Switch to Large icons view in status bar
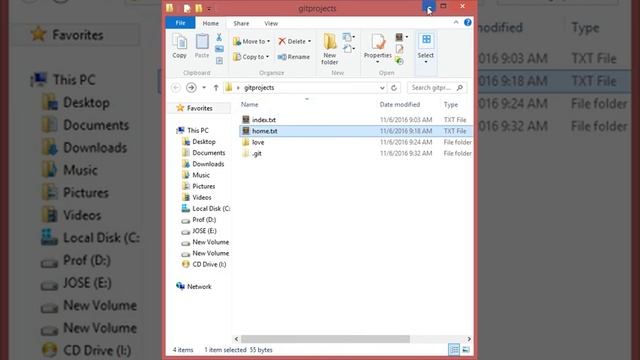The height and width of the screenshot is (360, 640). pos(466,349)
